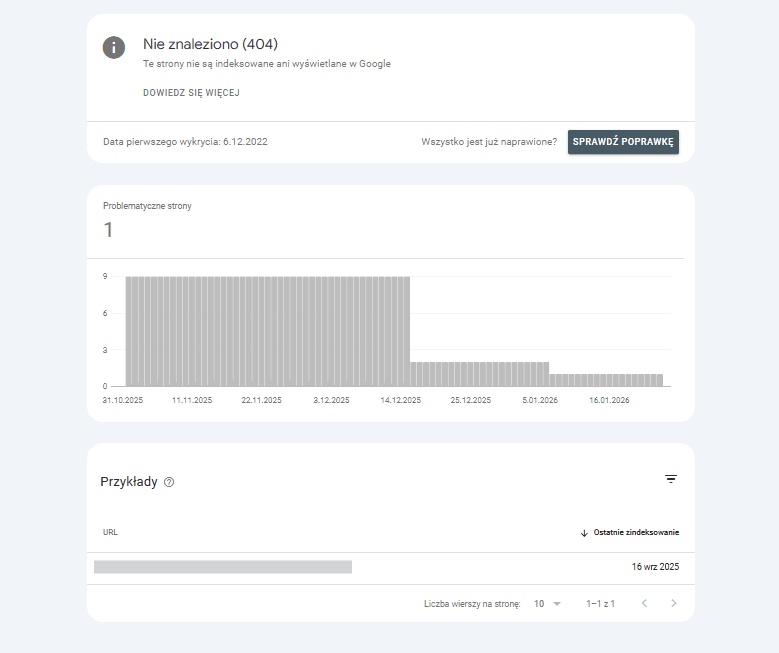Click Wszystko jest już naprawione? text
The width and height of the screenshot is (779, 653).
(489, 142)
